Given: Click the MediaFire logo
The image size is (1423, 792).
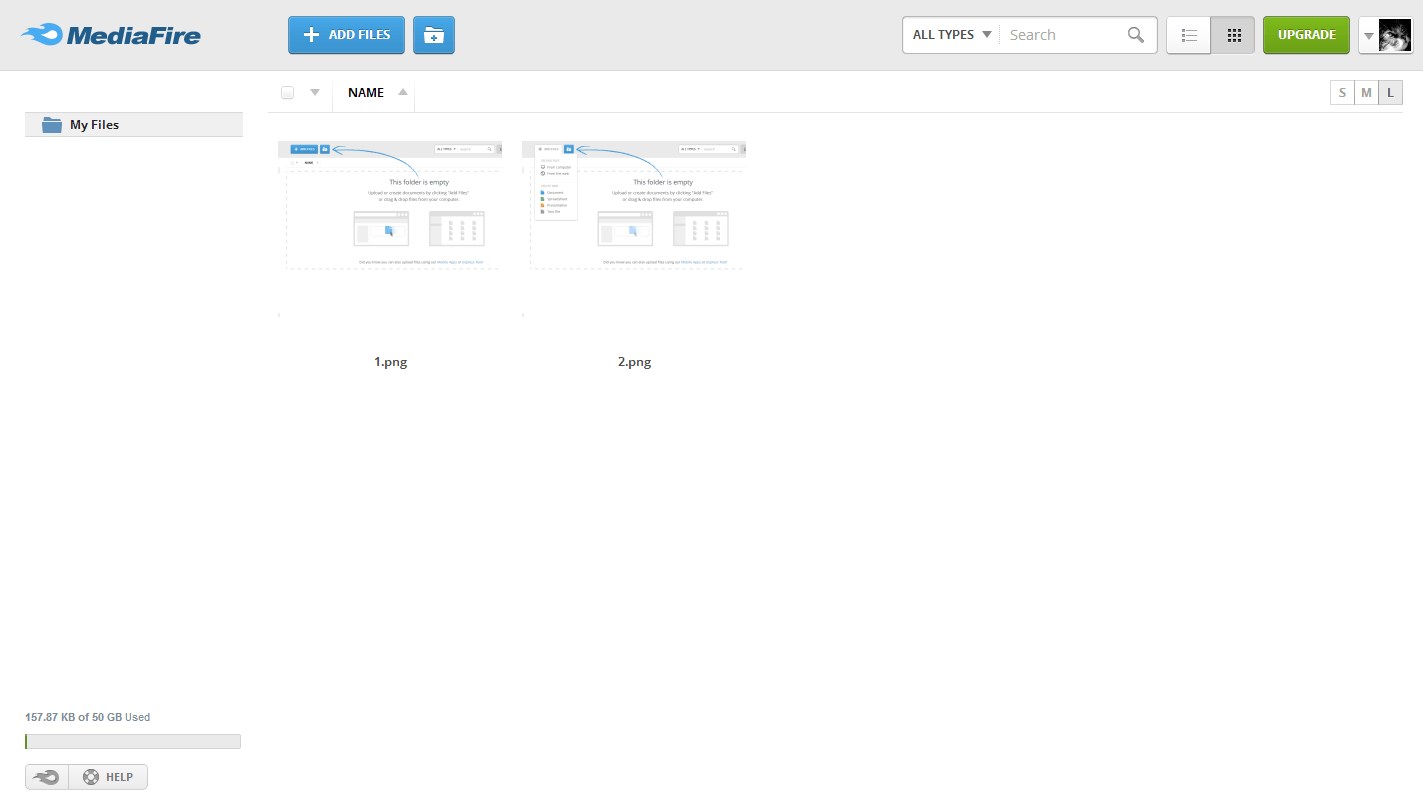Looking at the screenshot, I should tap(111, 35).
